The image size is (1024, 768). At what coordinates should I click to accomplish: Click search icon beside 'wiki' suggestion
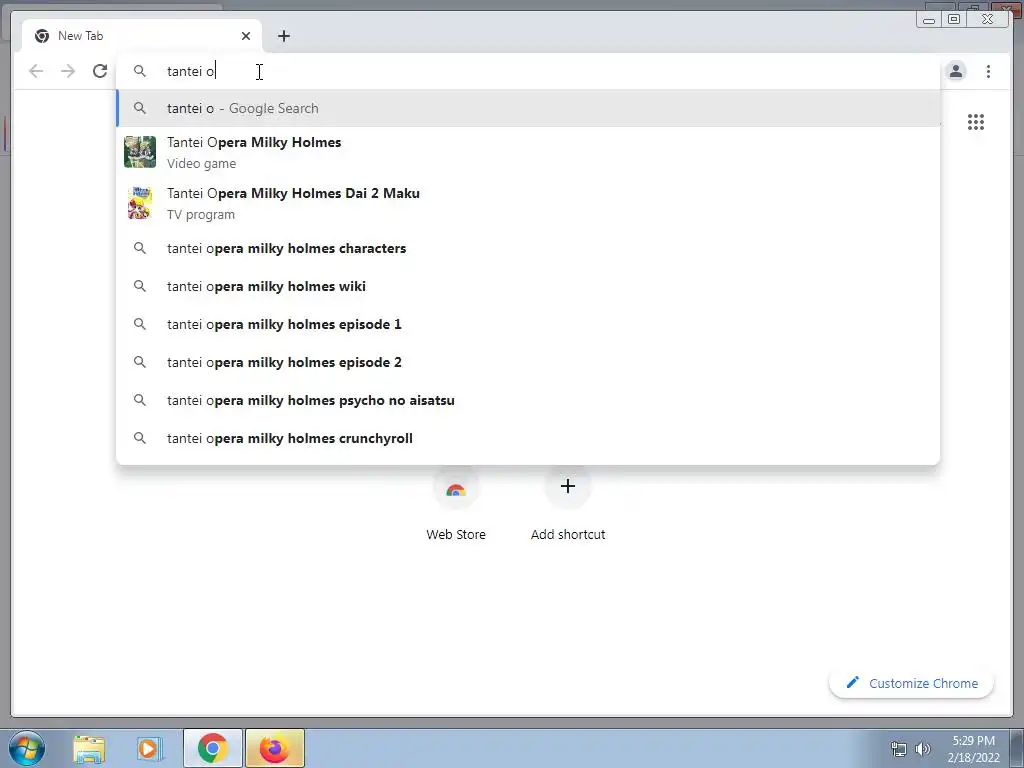(x=140, y=286)
